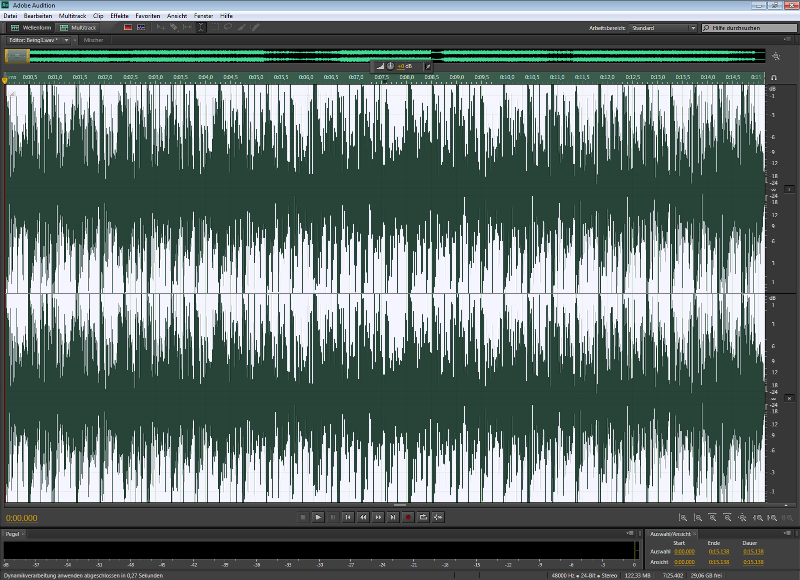
Task: Stop playback with the Stop button
Action: point(303,517)
